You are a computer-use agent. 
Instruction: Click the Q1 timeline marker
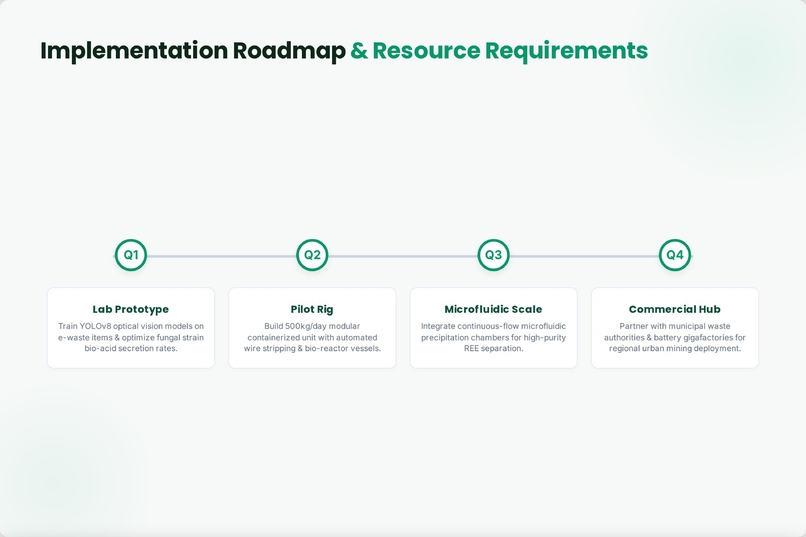click(x=131, y=255)
